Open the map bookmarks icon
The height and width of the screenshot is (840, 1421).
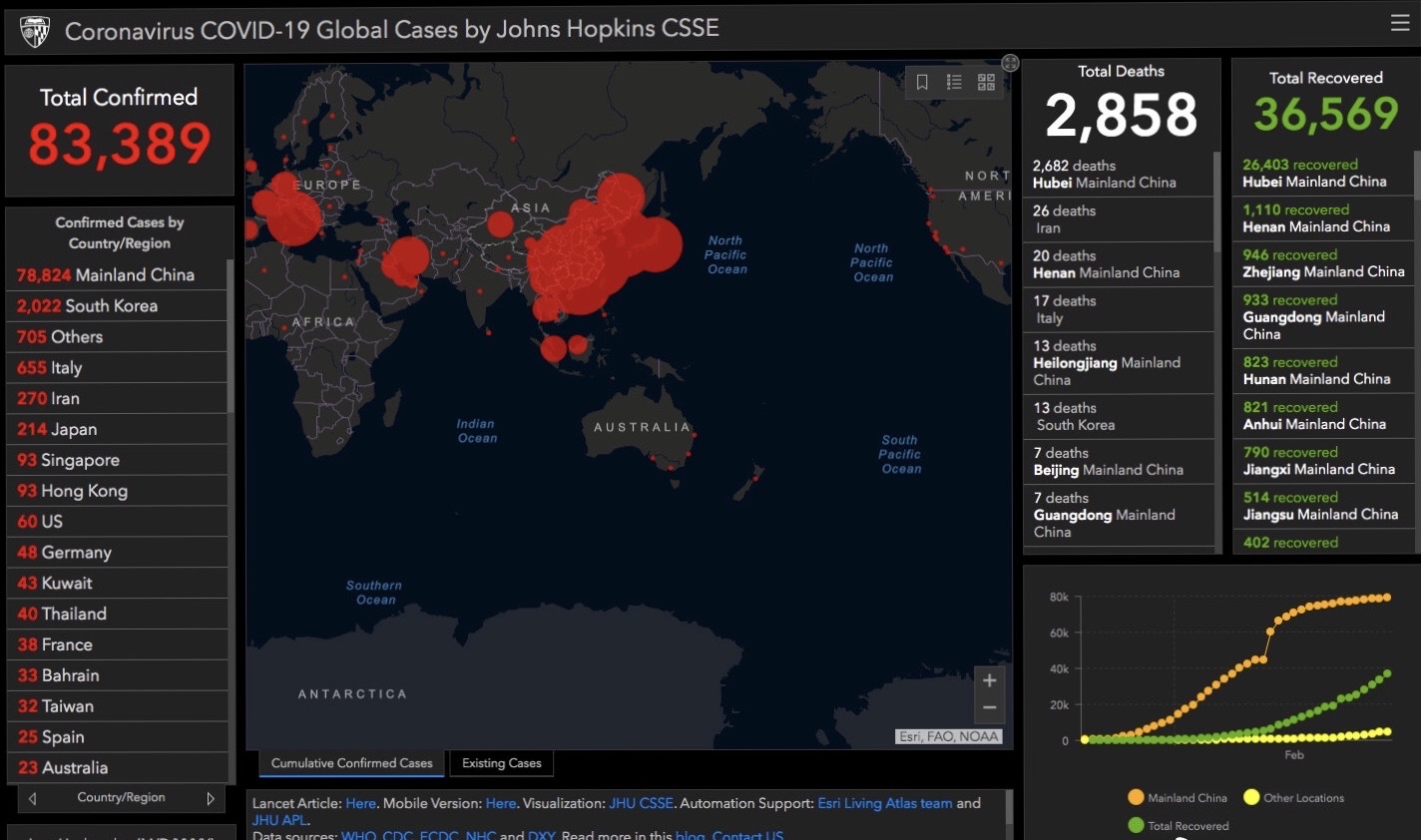[x=922, y=83]
